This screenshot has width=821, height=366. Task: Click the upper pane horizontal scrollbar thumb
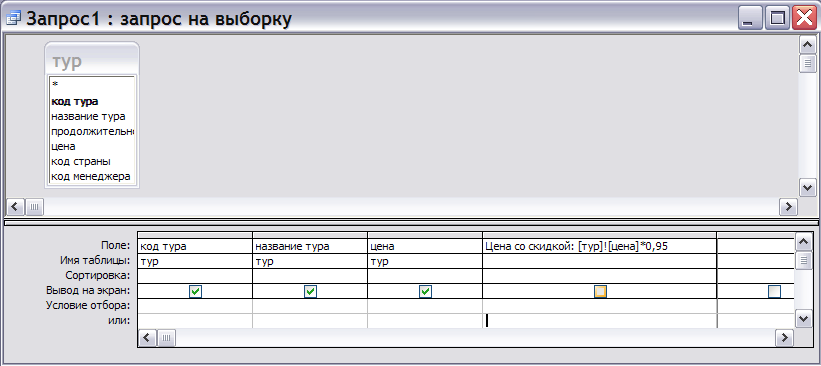coord(35,207)
